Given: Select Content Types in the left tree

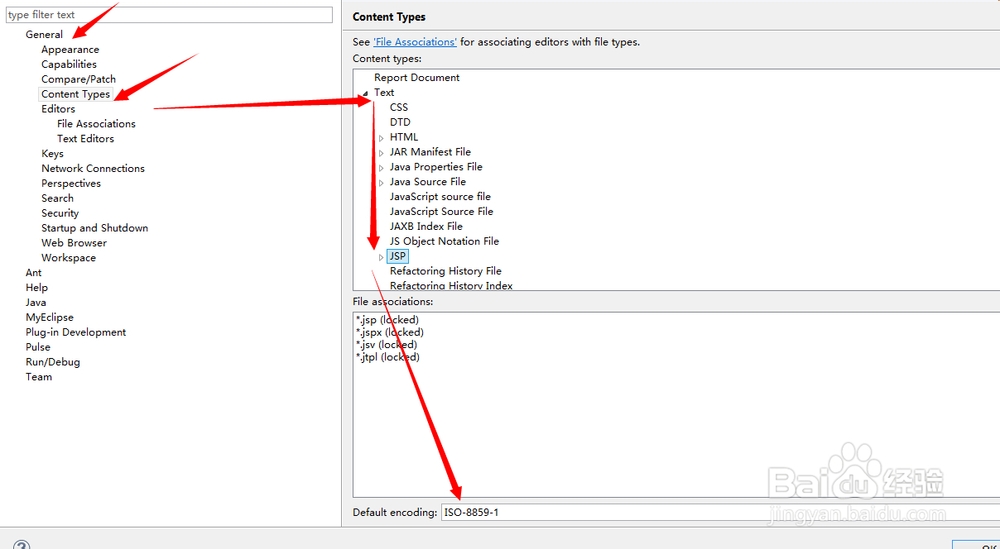Looking at the screenshot, I should point(75,94).
